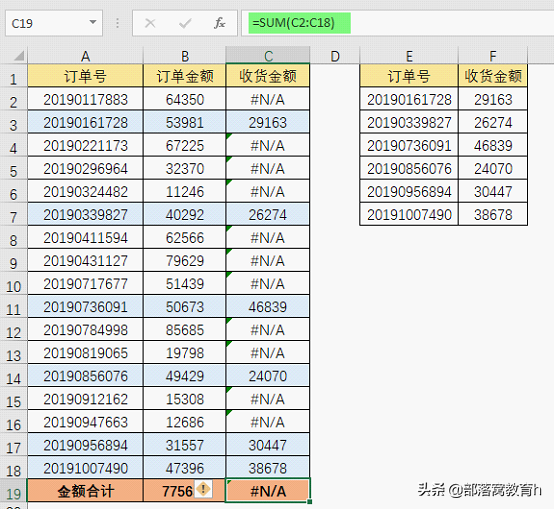The image size is (554, 509).
Task: Select column F header
Action: pos(493,56)
